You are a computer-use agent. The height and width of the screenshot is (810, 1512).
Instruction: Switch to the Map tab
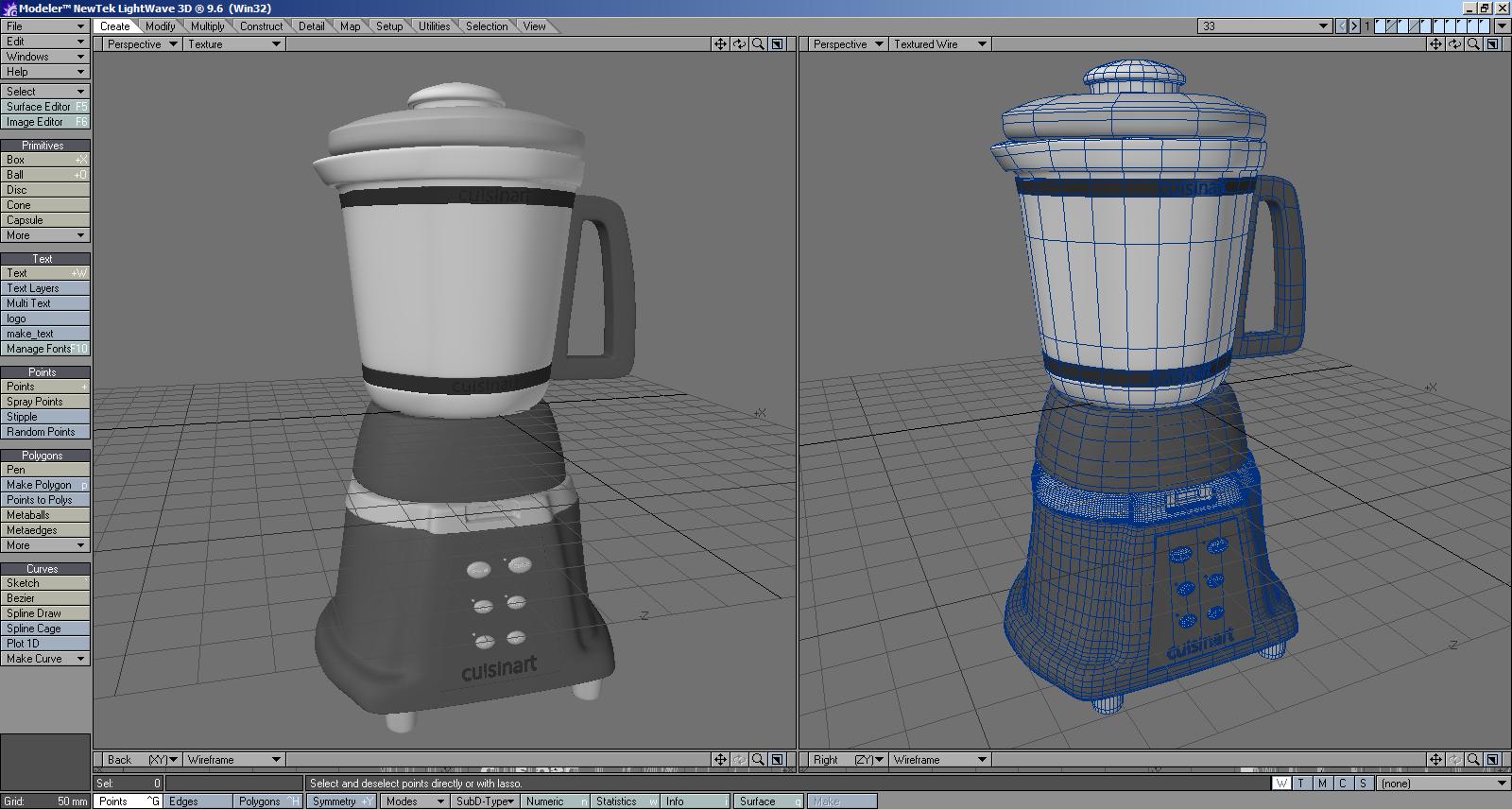pyautogui.click(x=351, y=26)
